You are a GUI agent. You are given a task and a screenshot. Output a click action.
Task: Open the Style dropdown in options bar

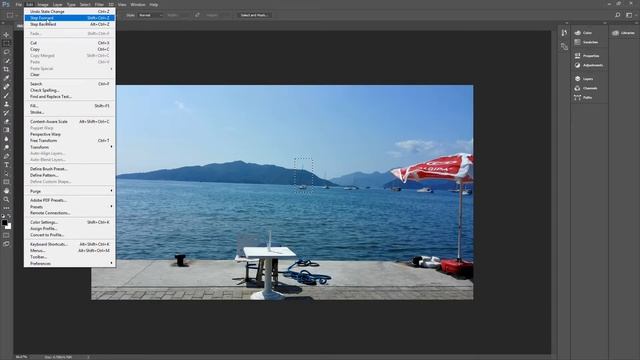(150, 15)
